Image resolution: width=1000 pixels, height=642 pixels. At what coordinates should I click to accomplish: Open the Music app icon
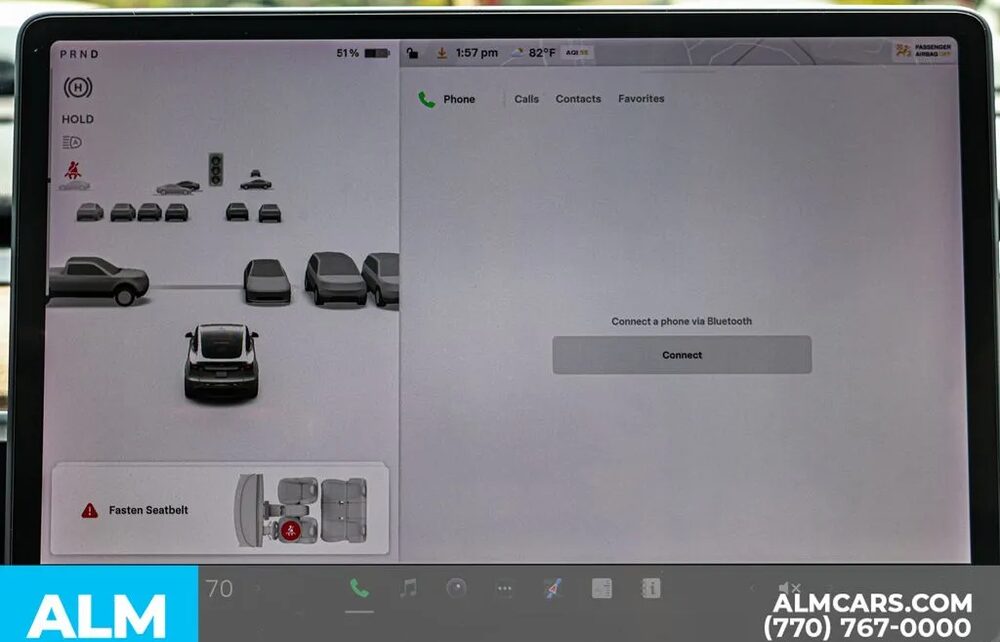(x=408, y=588)
